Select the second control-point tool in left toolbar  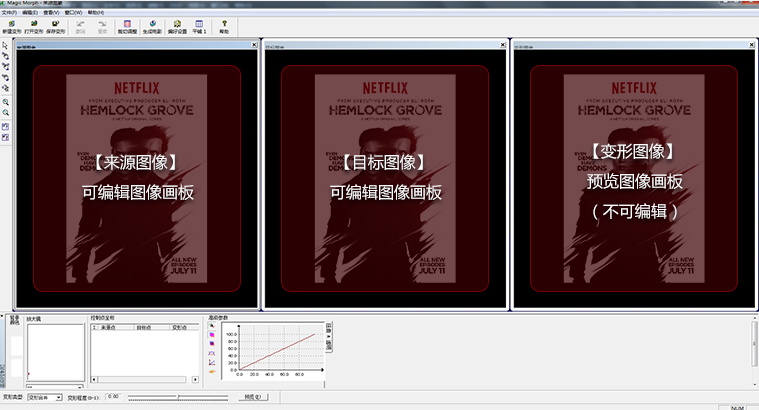coord(5,56)
